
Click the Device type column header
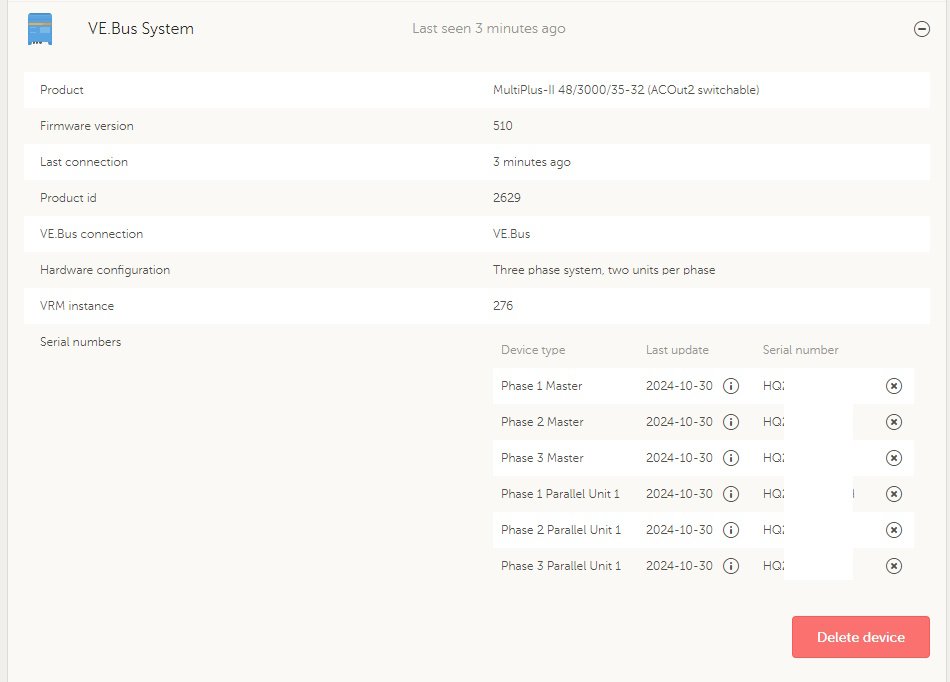[533, 350]
